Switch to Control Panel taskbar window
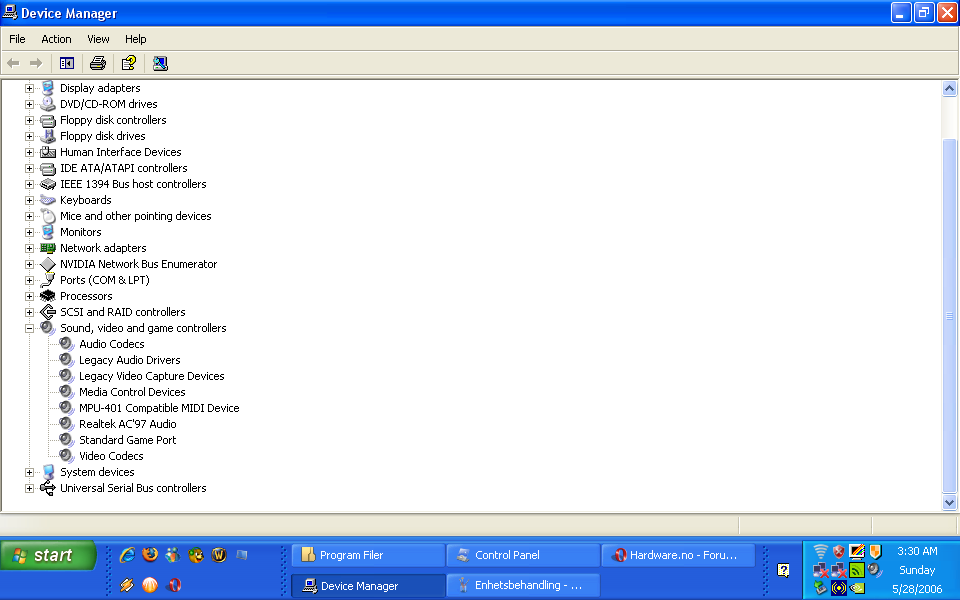This screenshot has height=600, width=960. [x=523, y=555]
